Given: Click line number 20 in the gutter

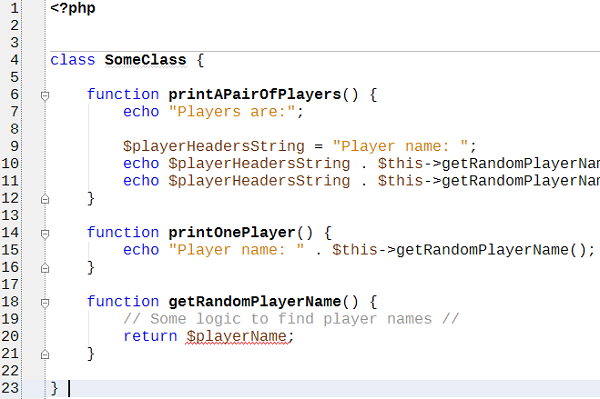Looking at the screenshot, I should pos(10,337).
